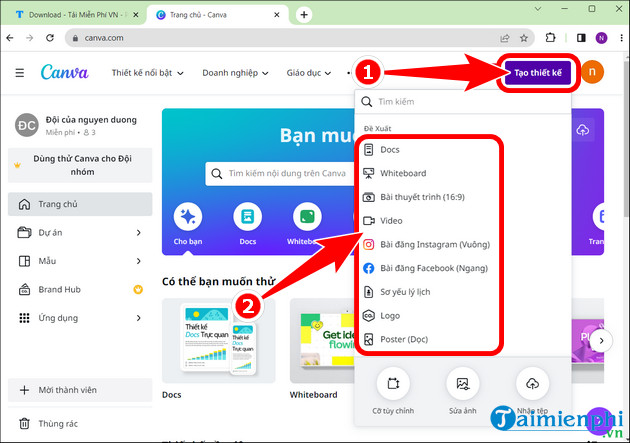
Task: Click the page vertical scrollbar
Action: (626, 139)
